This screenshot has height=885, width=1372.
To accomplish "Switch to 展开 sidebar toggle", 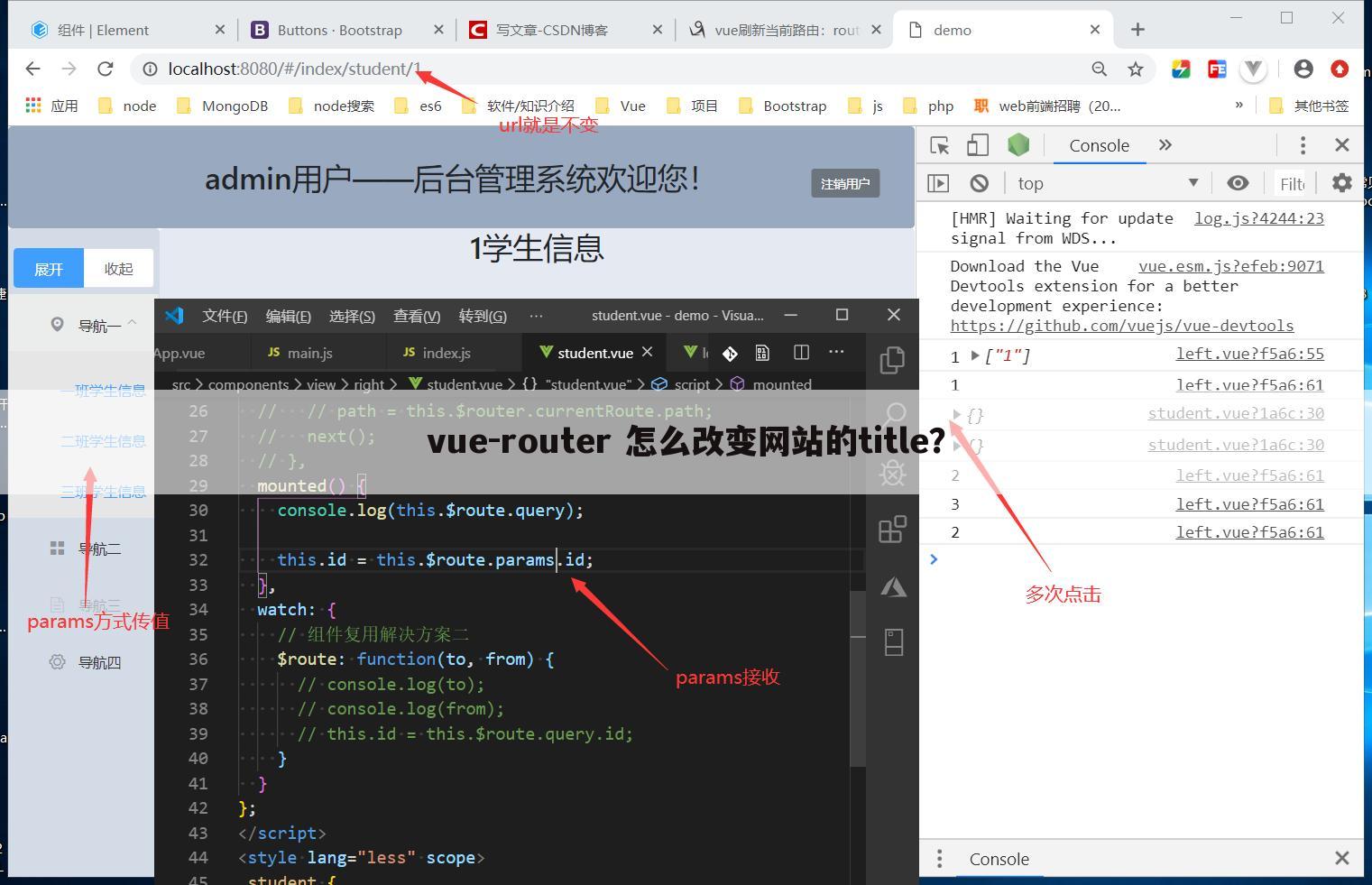I will click(48, 268).
